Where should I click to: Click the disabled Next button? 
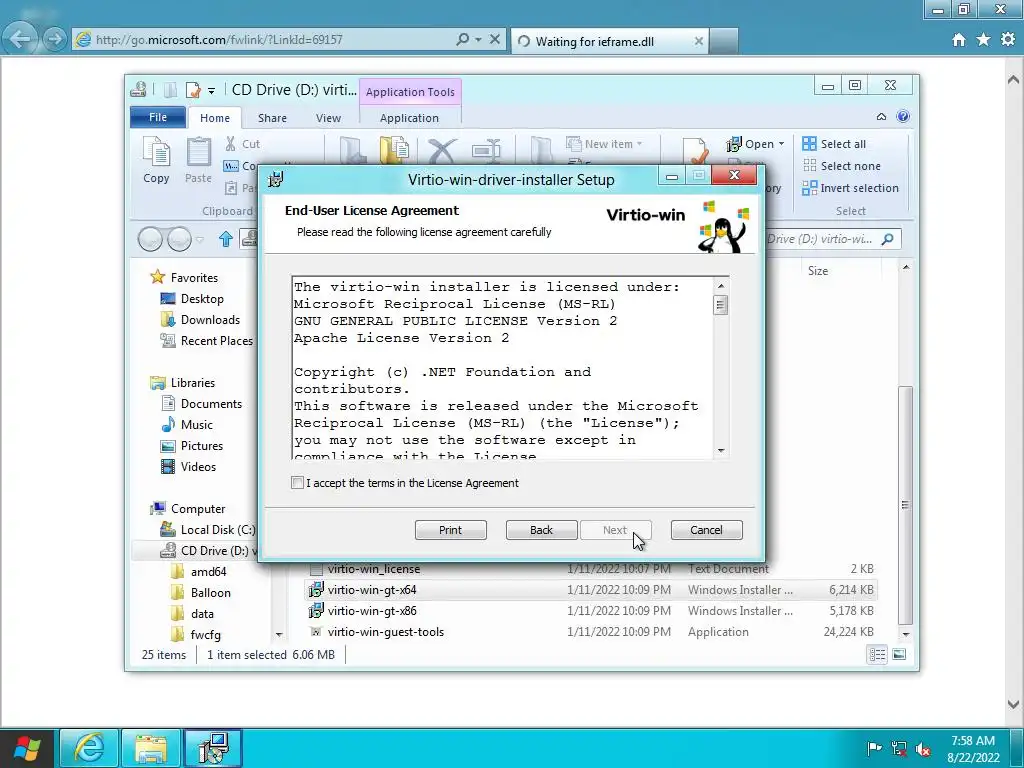615,530
